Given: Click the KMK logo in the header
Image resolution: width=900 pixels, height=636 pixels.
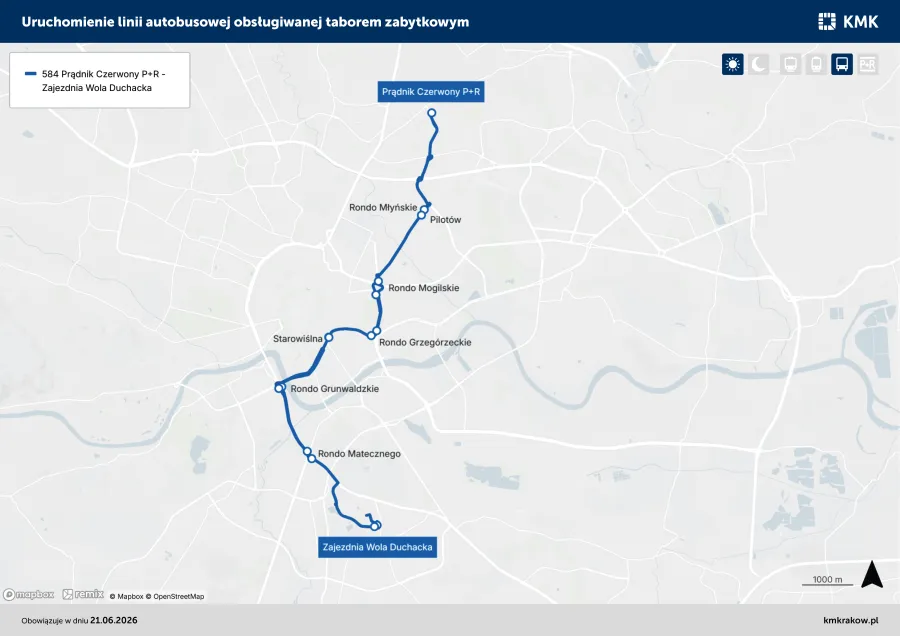Looking at the screenshot, I should click(x=848, y=22).
